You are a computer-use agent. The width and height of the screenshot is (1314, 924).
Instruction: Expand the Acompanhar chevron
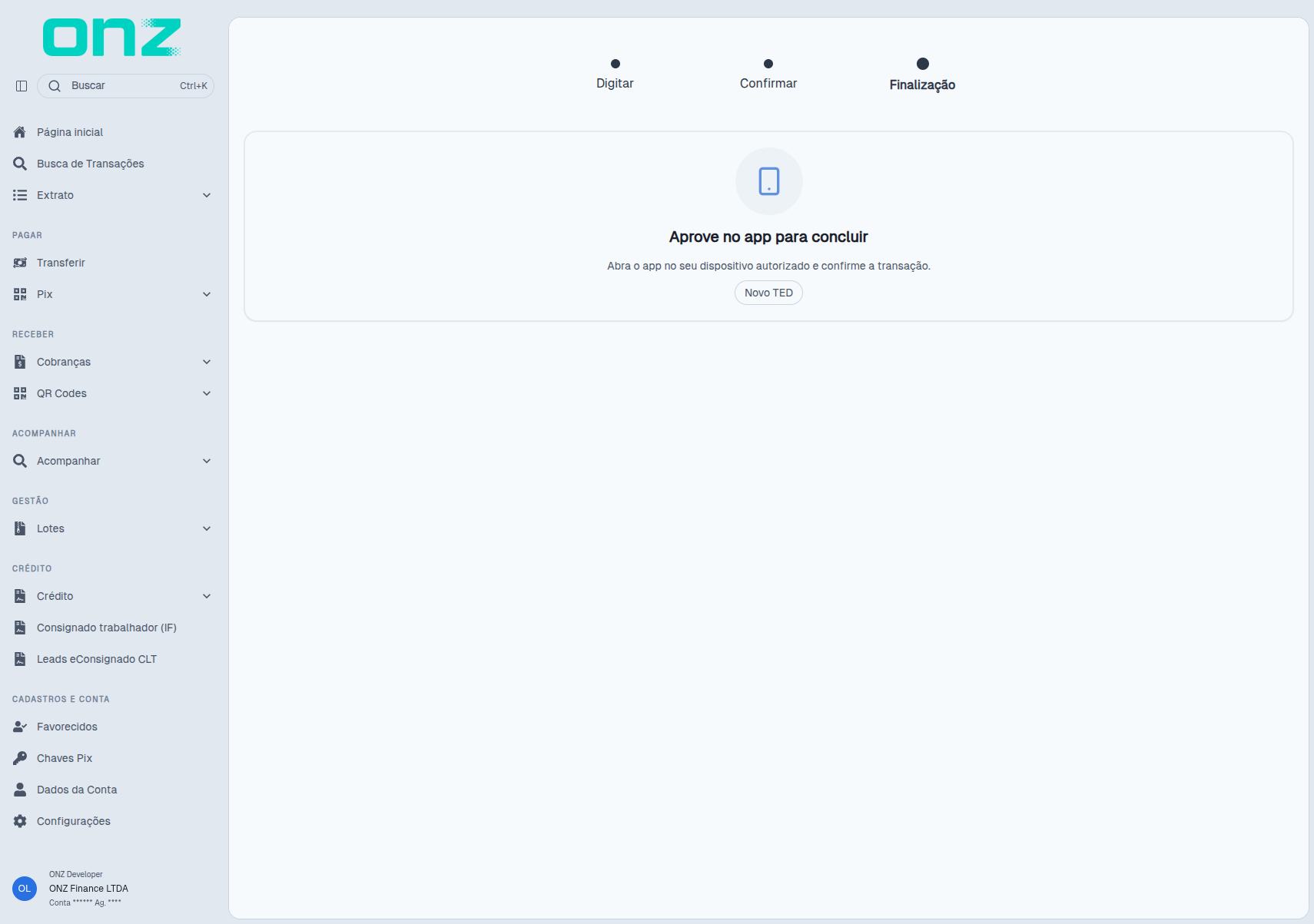point(207,461)
